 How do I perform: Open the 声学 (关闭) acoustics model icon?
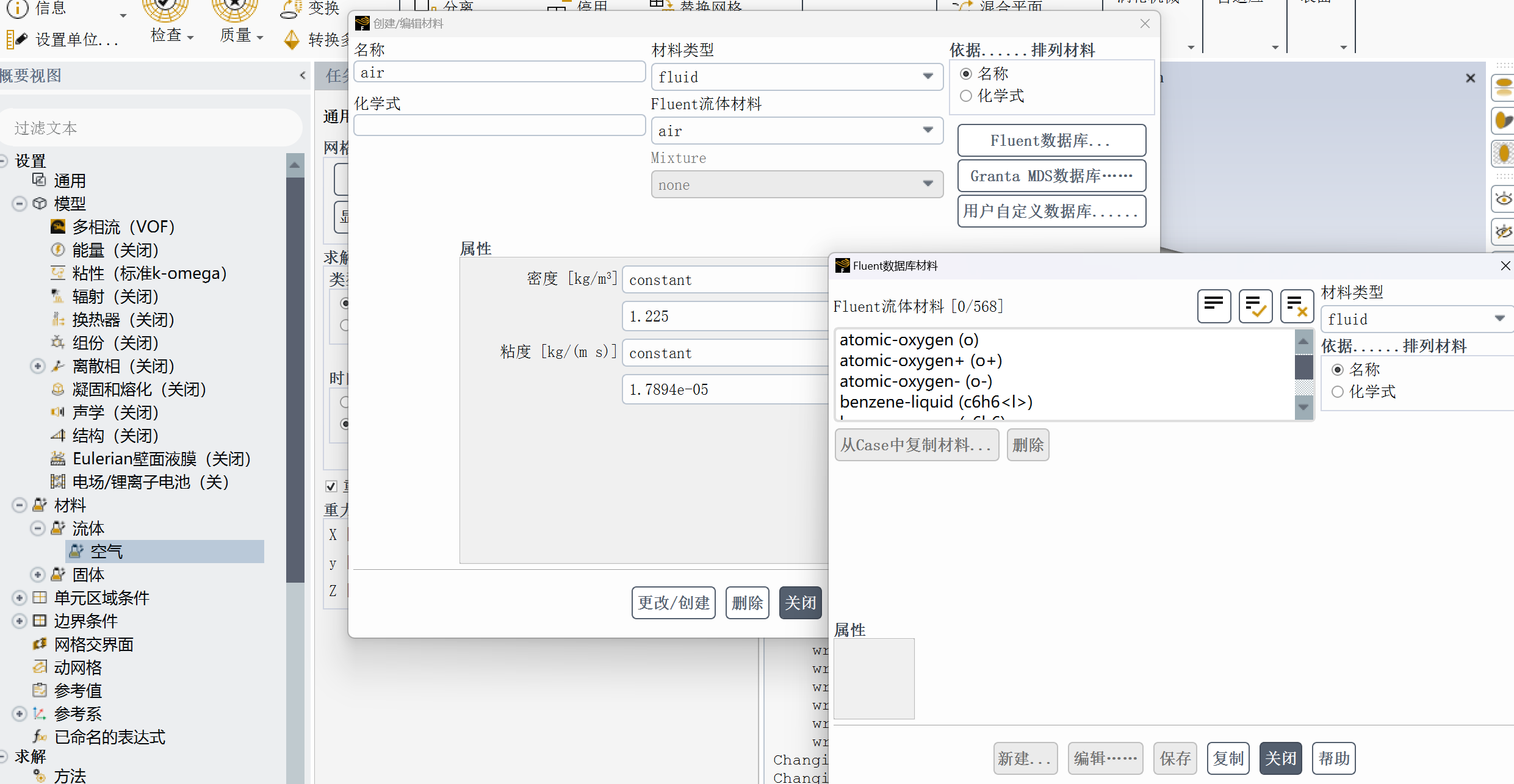[x=58, y=412]
